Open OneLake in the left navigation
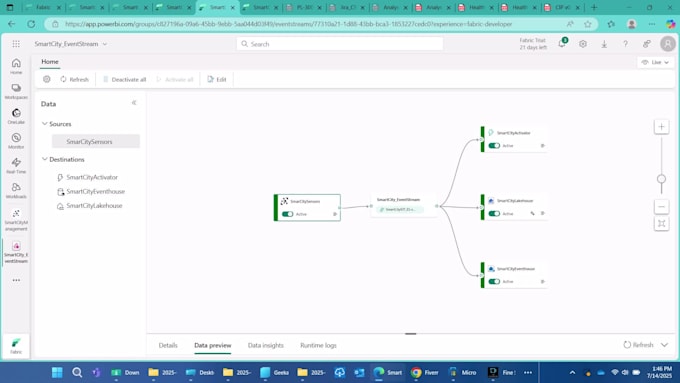Viewport: 680px width, 383px height. pyautogui.click(x=16, y=116)
